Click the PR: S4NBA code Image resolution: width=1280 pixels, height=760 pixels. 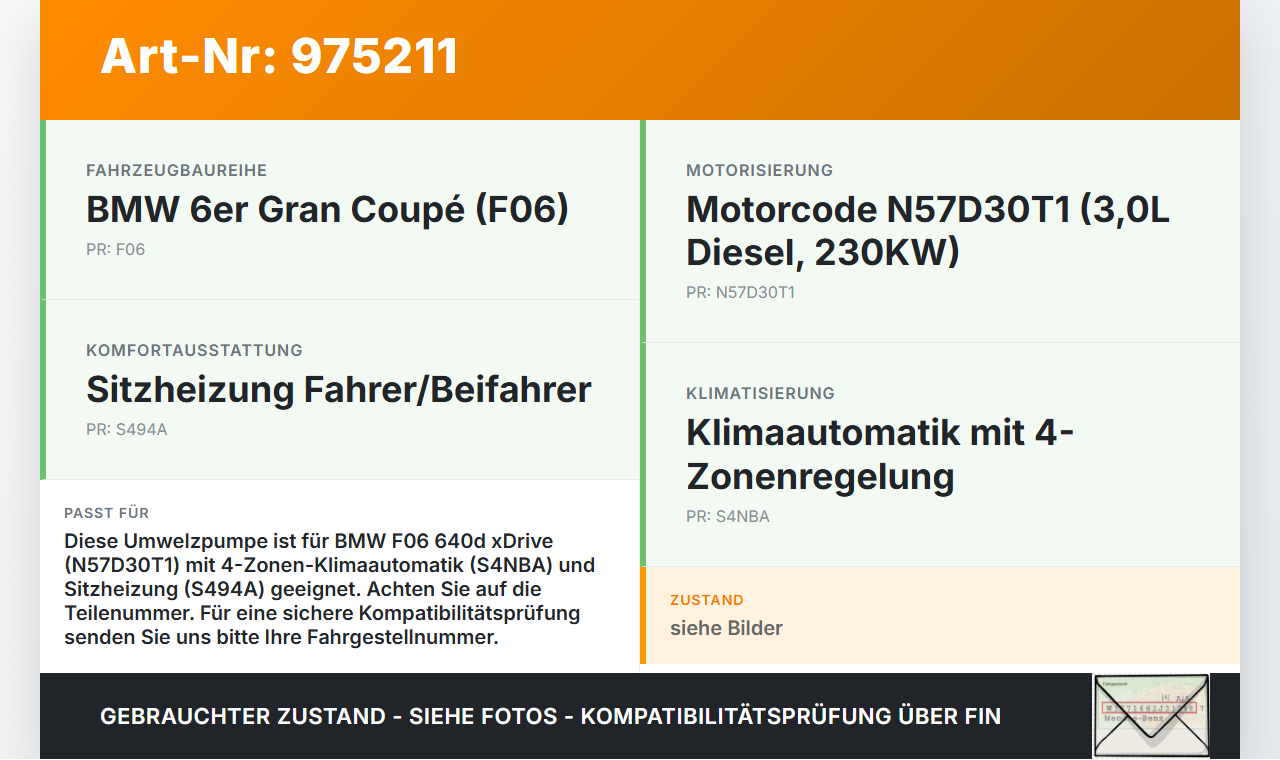727,516
